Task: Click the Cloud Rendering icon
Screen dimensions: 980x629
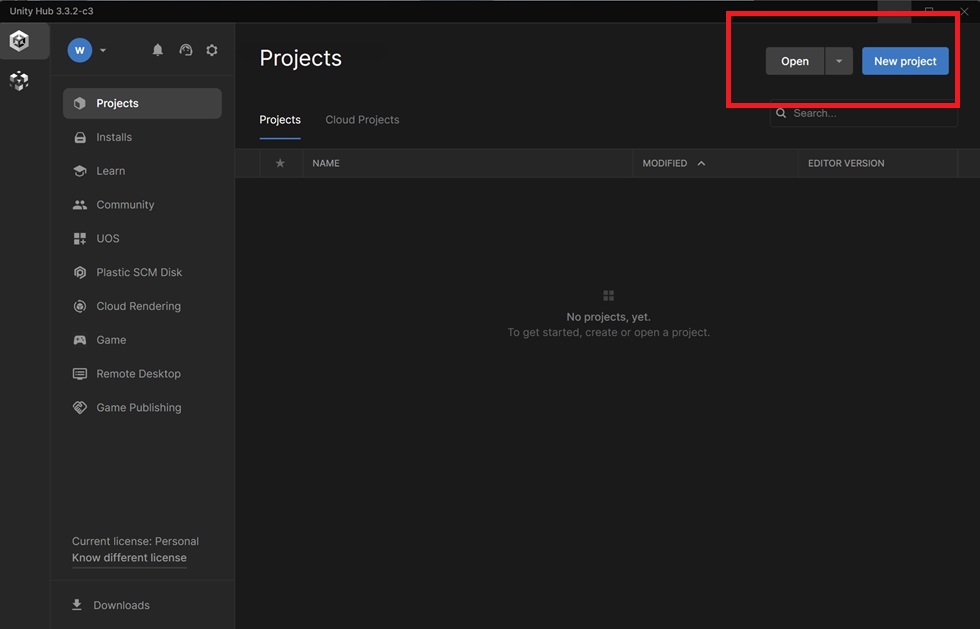Action: click(x=80, y=306)
